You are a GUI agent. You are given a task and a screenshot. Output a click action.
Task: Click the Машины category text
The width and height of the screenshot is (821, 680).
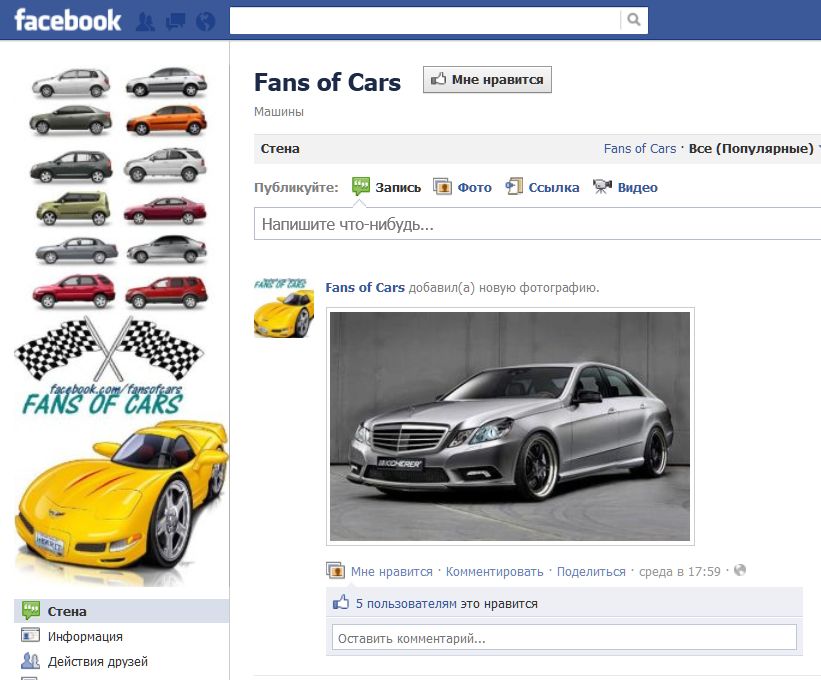click(x=279, y=112)
